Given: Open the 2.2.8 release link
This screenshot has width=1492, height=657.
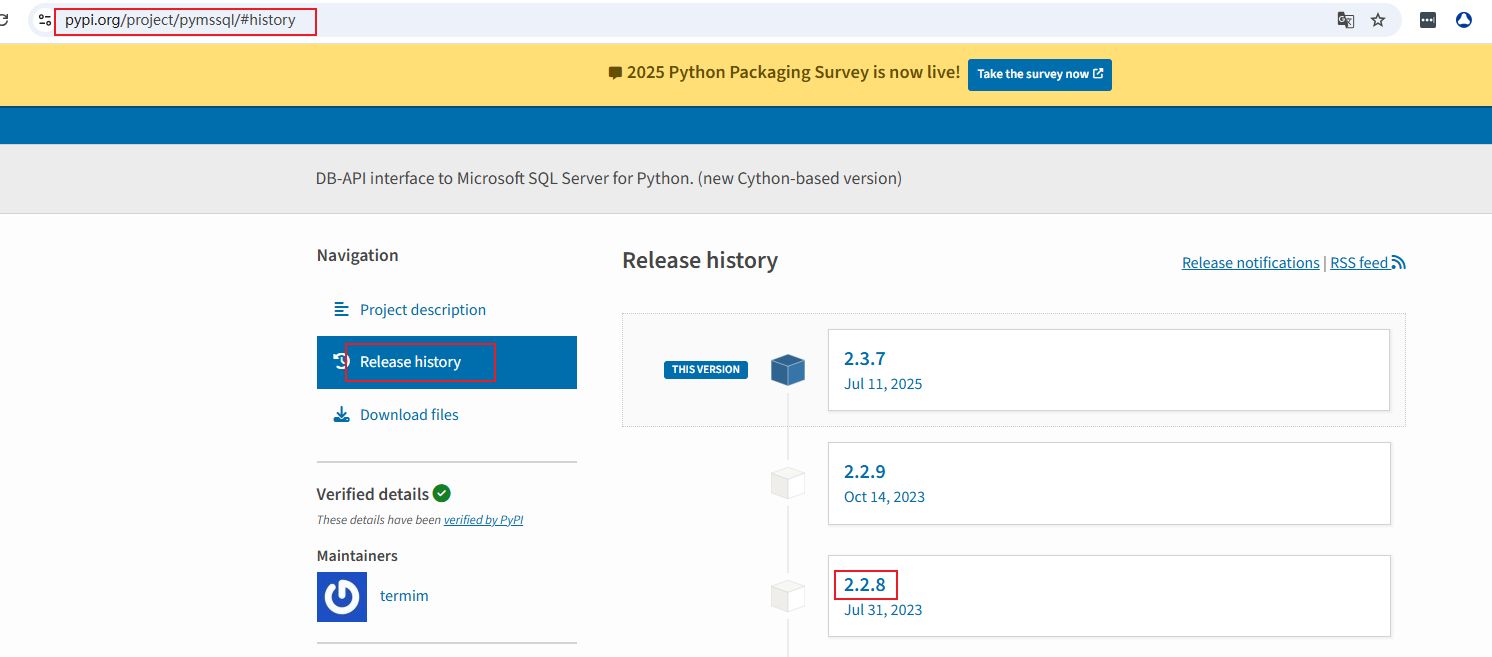Looking at the screenshot, I should pos(865,585).
